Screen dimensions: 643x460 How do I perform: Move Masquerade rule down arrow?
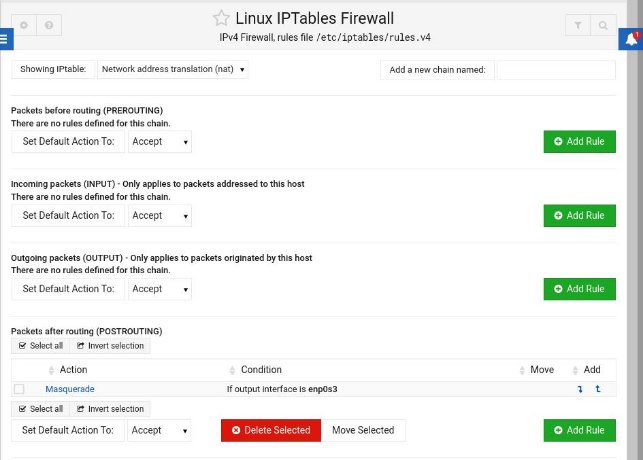(x=580, y=389)
